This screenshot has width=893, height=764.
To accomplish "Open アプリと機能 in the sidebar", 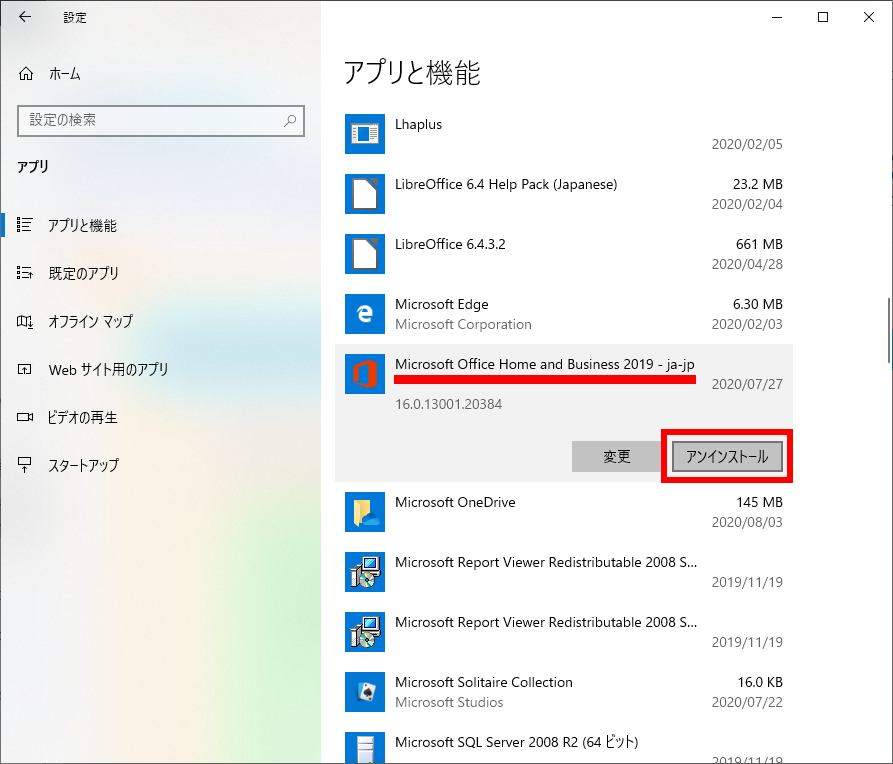I will pyautogui.click(x=83, y=226).
